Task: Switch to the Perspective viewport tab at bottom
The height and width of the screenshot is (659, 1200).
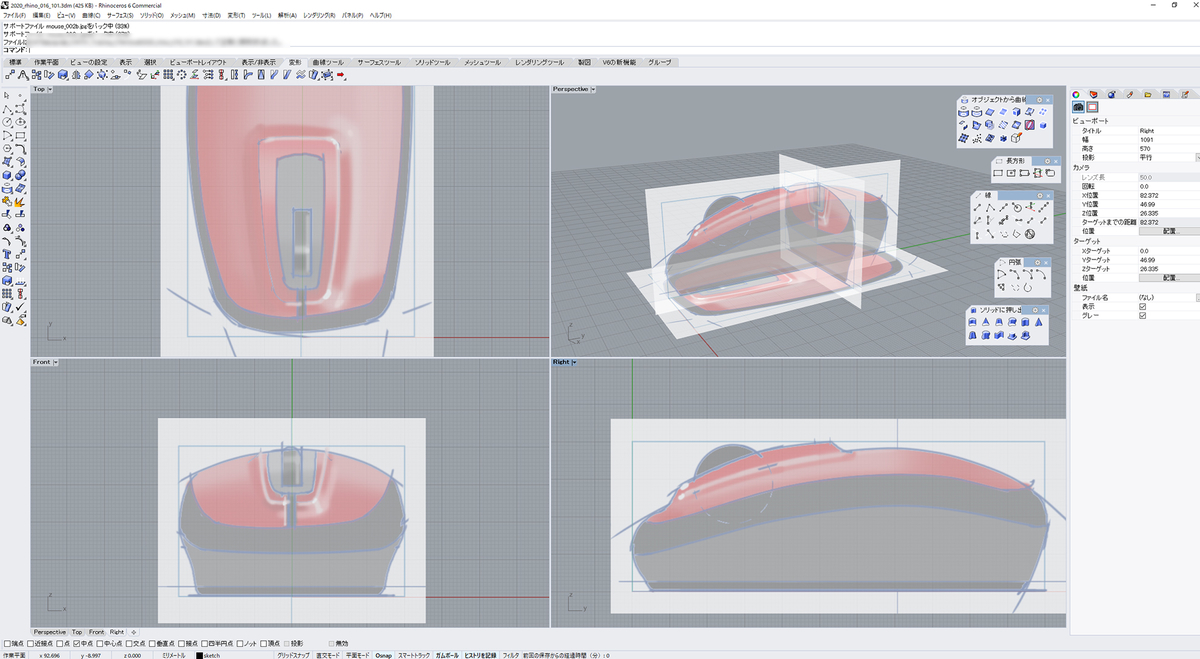Action: [x=50, y=632]
